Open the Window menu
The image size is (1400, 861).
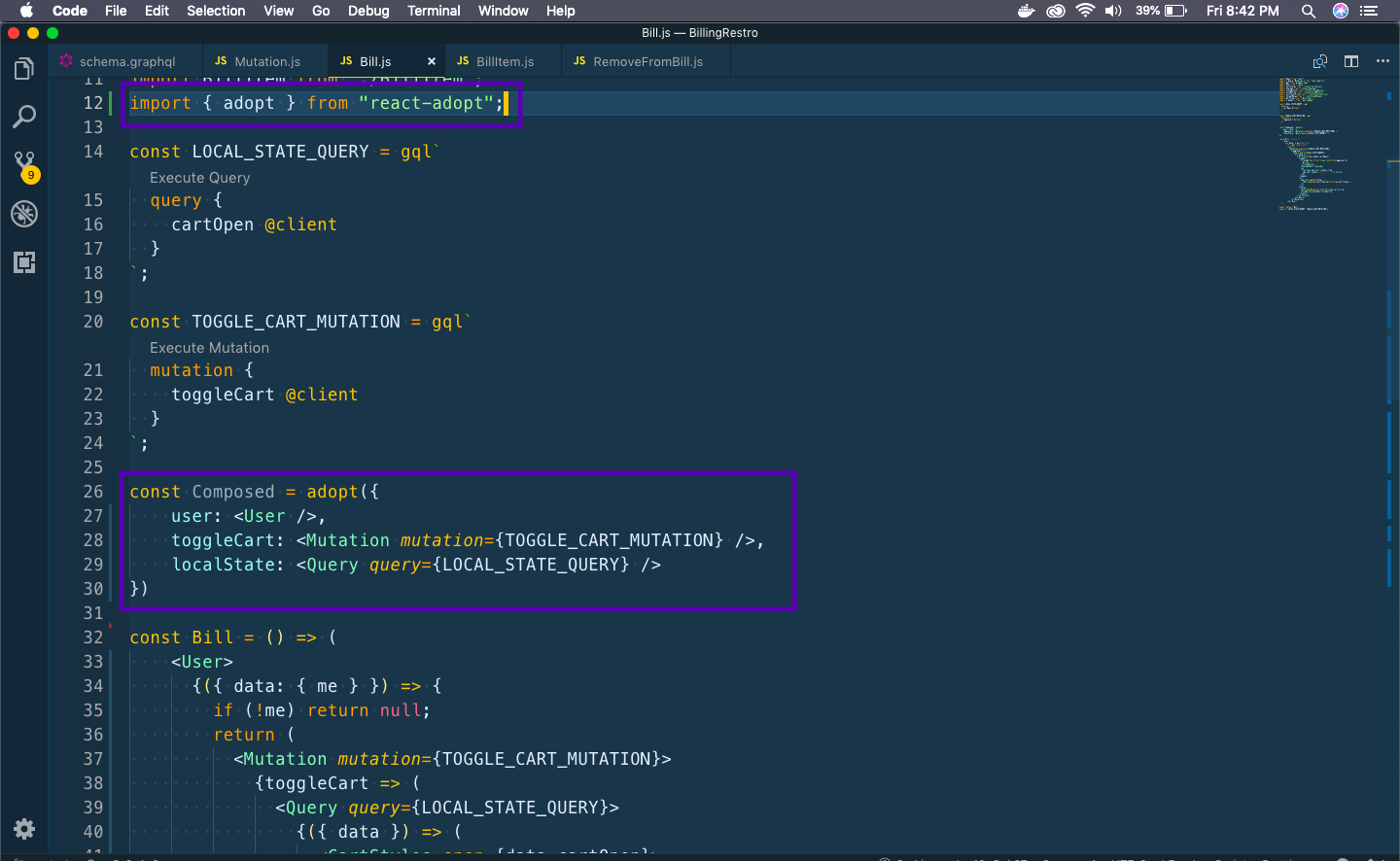(503, 11)
